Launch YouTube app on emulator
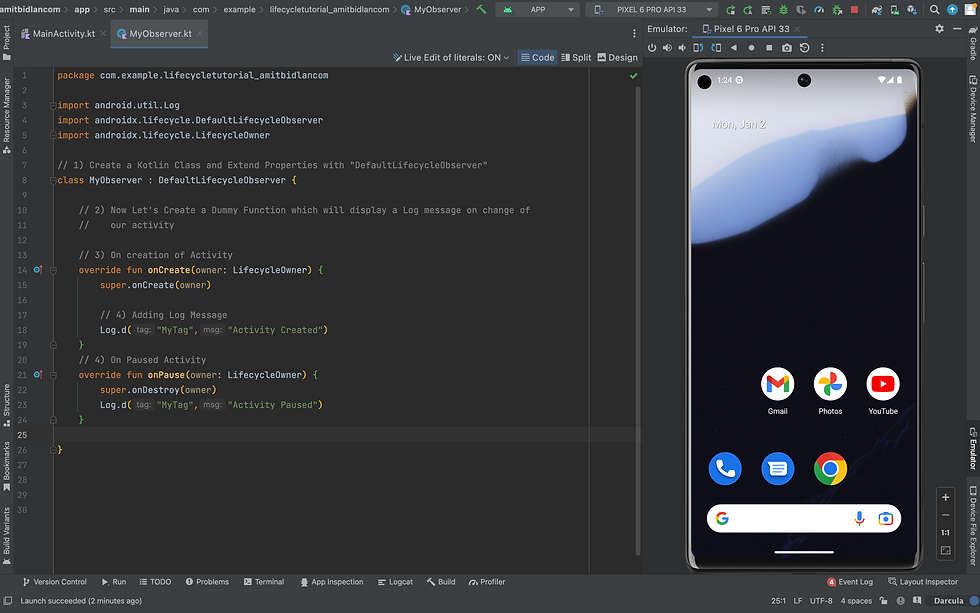Viewport: 980px width, 613px height. 883,391
